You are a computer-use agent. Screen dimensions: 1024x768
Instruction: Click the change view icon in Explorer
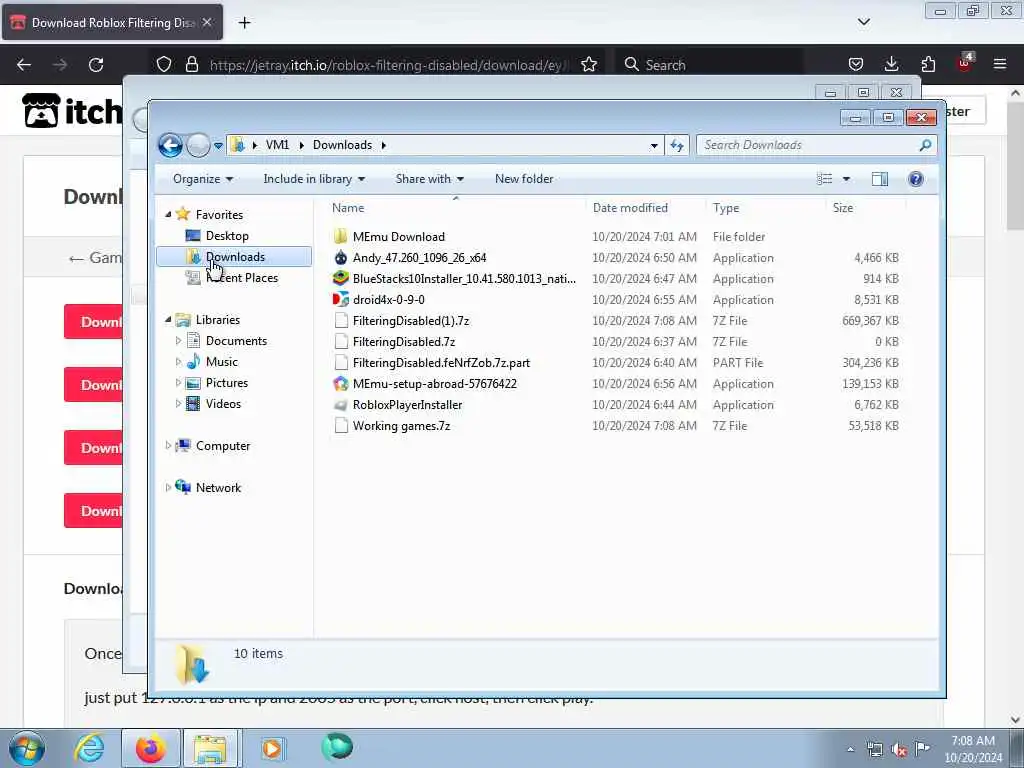coord(824,179)
